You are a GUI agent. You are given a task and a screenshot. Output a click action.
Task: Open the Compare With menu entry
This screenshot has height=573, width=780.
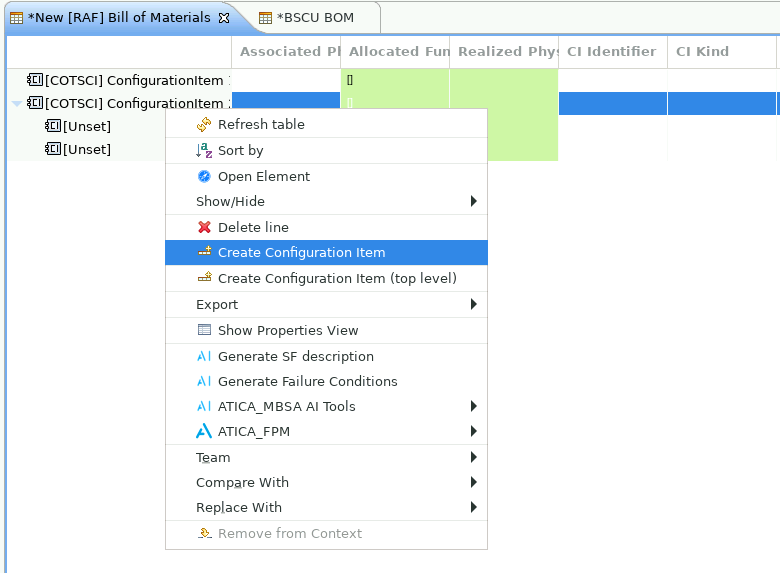click(x=326, y=482)
